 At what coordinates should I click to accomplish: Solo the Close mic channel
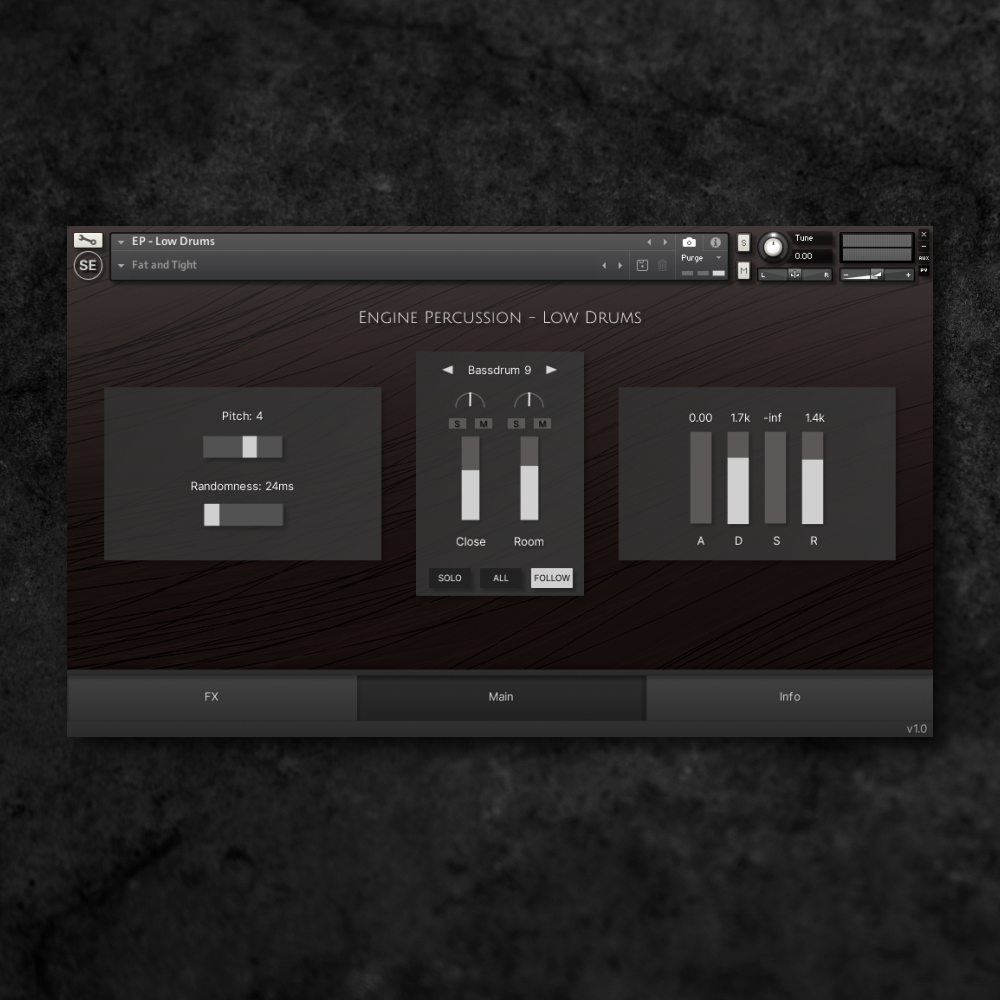coord(458,423)
